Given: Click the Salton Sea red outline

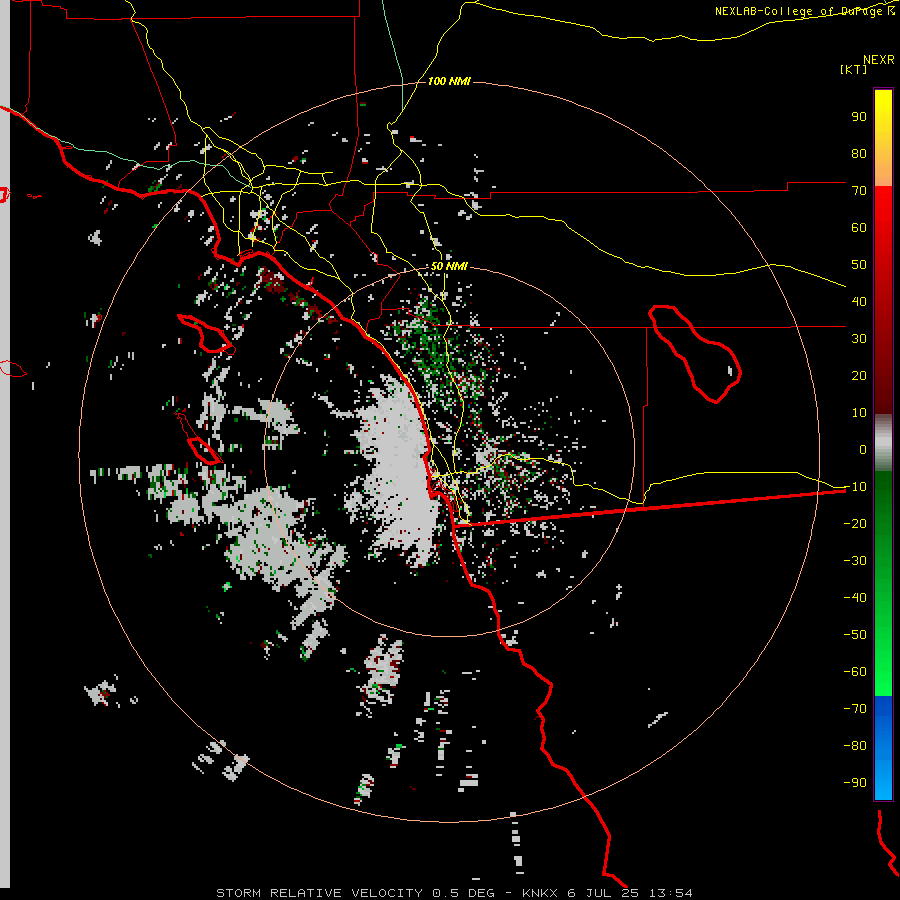Looking at the screenshot, I should pyautogui.click(x=694, y=353).
